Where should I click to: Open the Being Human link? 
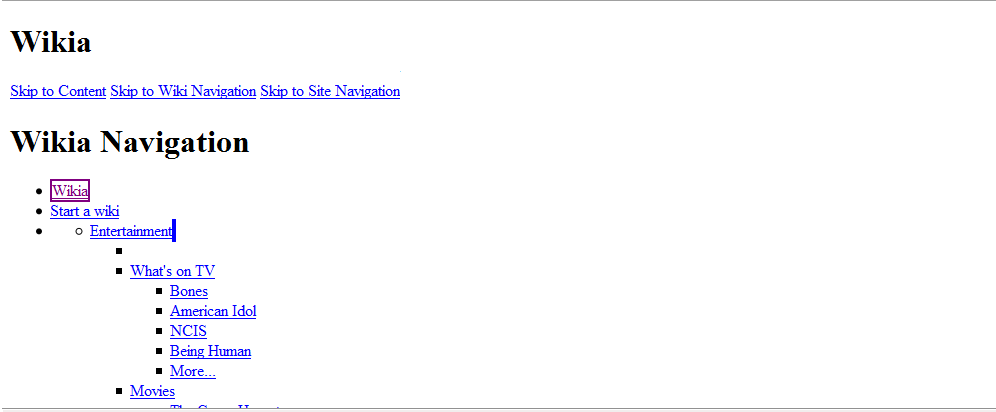210,351
